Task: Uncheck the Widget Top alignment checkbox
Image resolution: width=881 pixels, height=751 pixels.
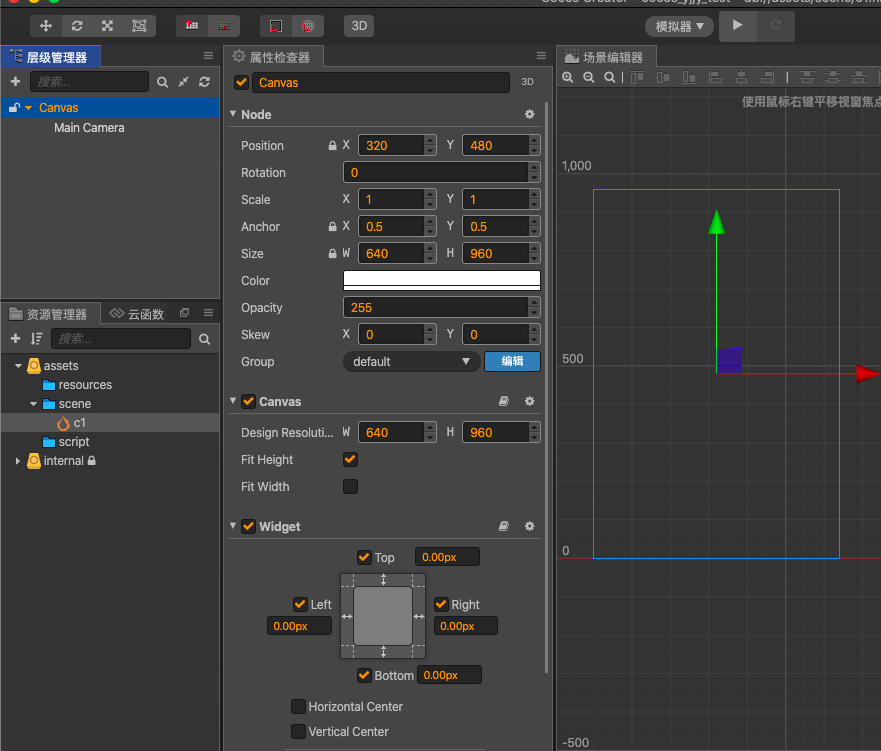Action: point(364,557)
